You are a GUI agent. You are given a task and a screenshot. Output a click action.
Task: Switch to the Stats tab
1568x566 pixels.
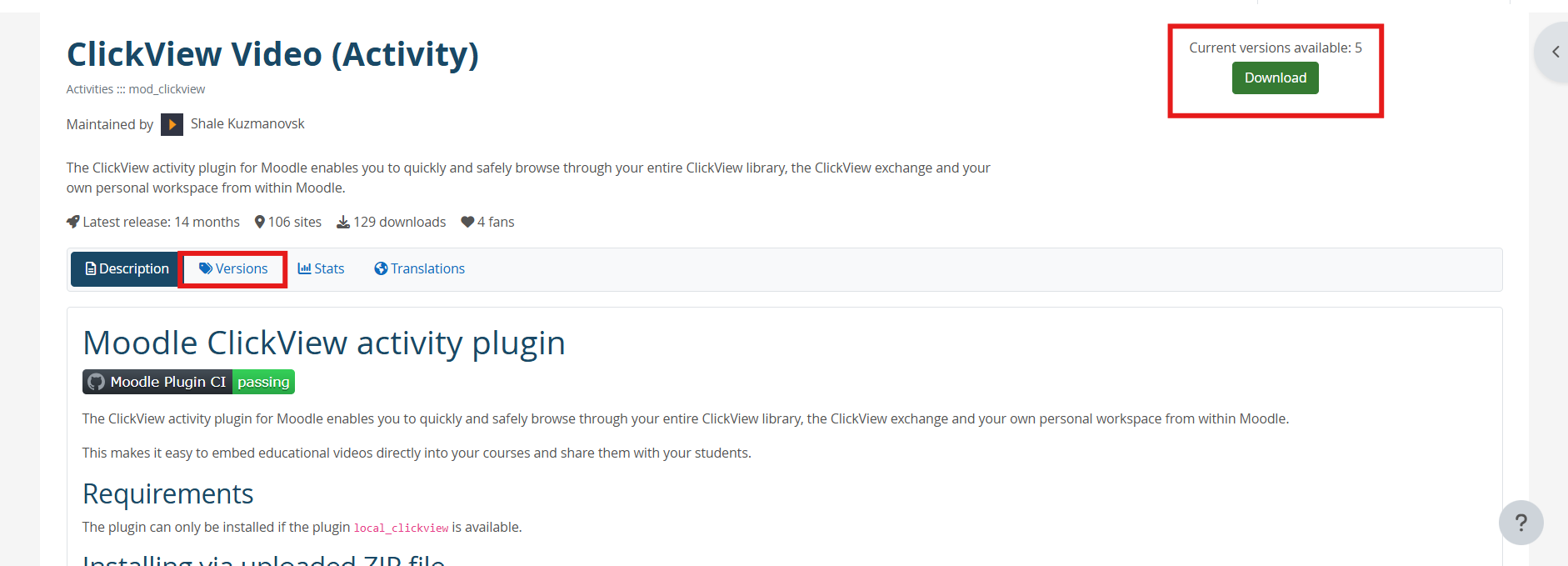[x=321, y=269]
